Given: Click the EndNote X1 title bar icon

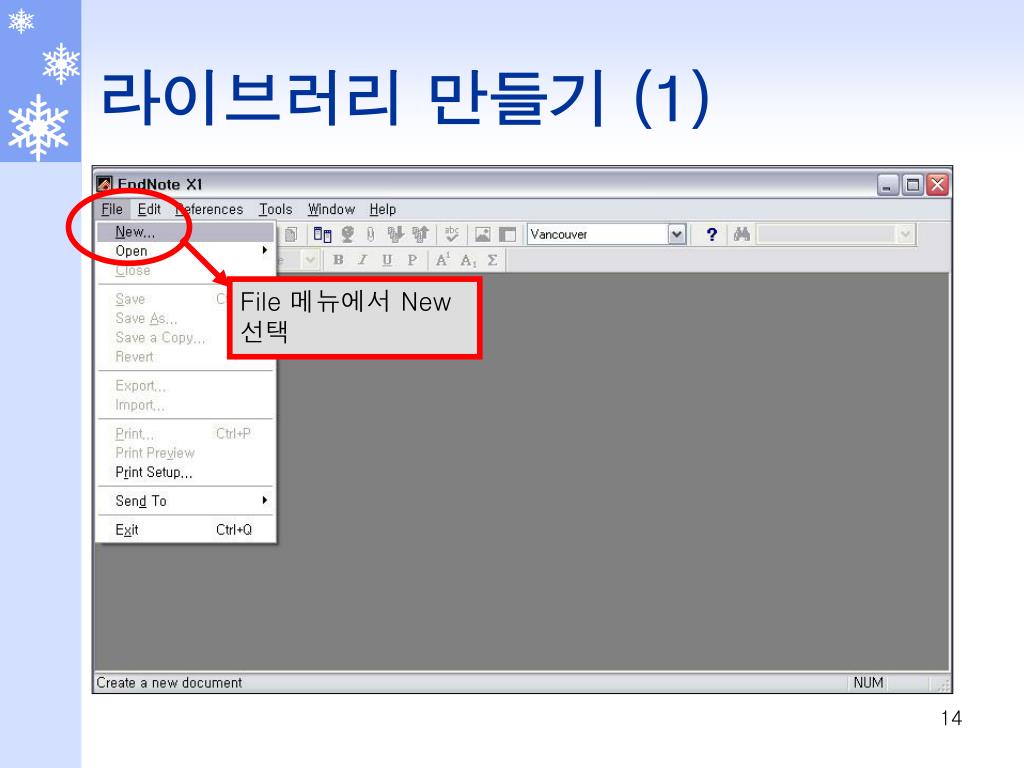Looking at the screenshot, I should tap(104, 184).
